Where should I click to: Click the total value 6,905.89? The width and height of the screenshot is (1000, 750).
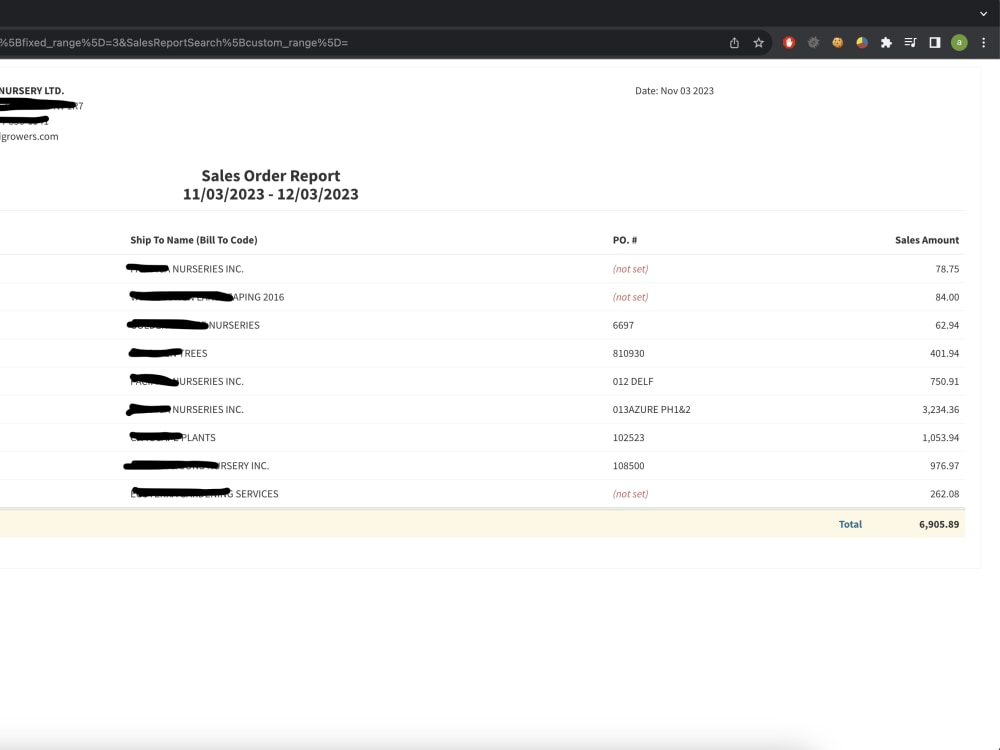[939, 524]
